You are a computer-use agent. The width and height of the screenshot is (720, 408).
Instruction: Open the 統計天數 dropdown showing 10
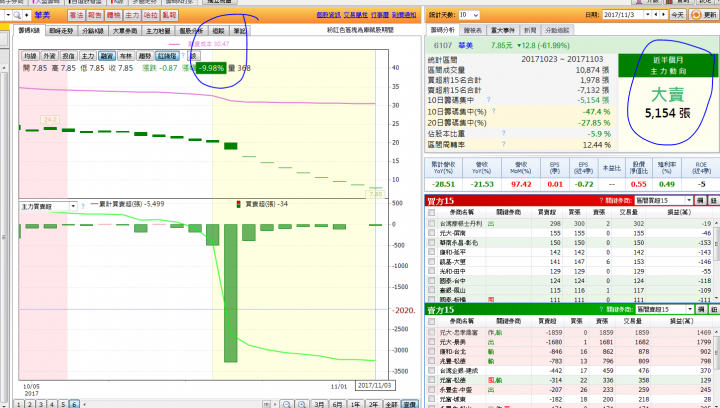click(x=469, y=15)
